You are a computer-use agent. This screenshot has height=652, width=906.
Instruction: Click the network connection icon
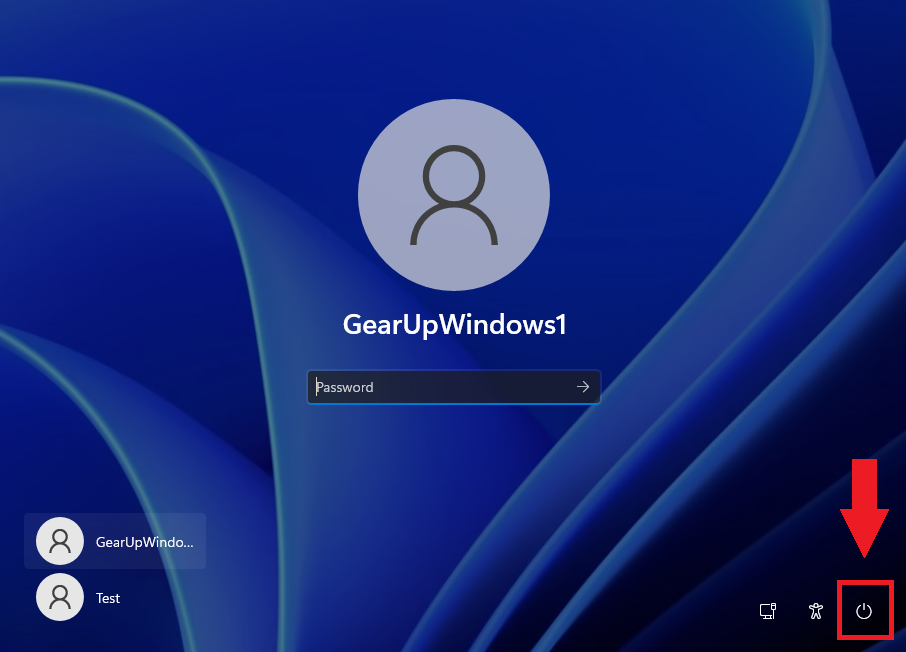767,611
